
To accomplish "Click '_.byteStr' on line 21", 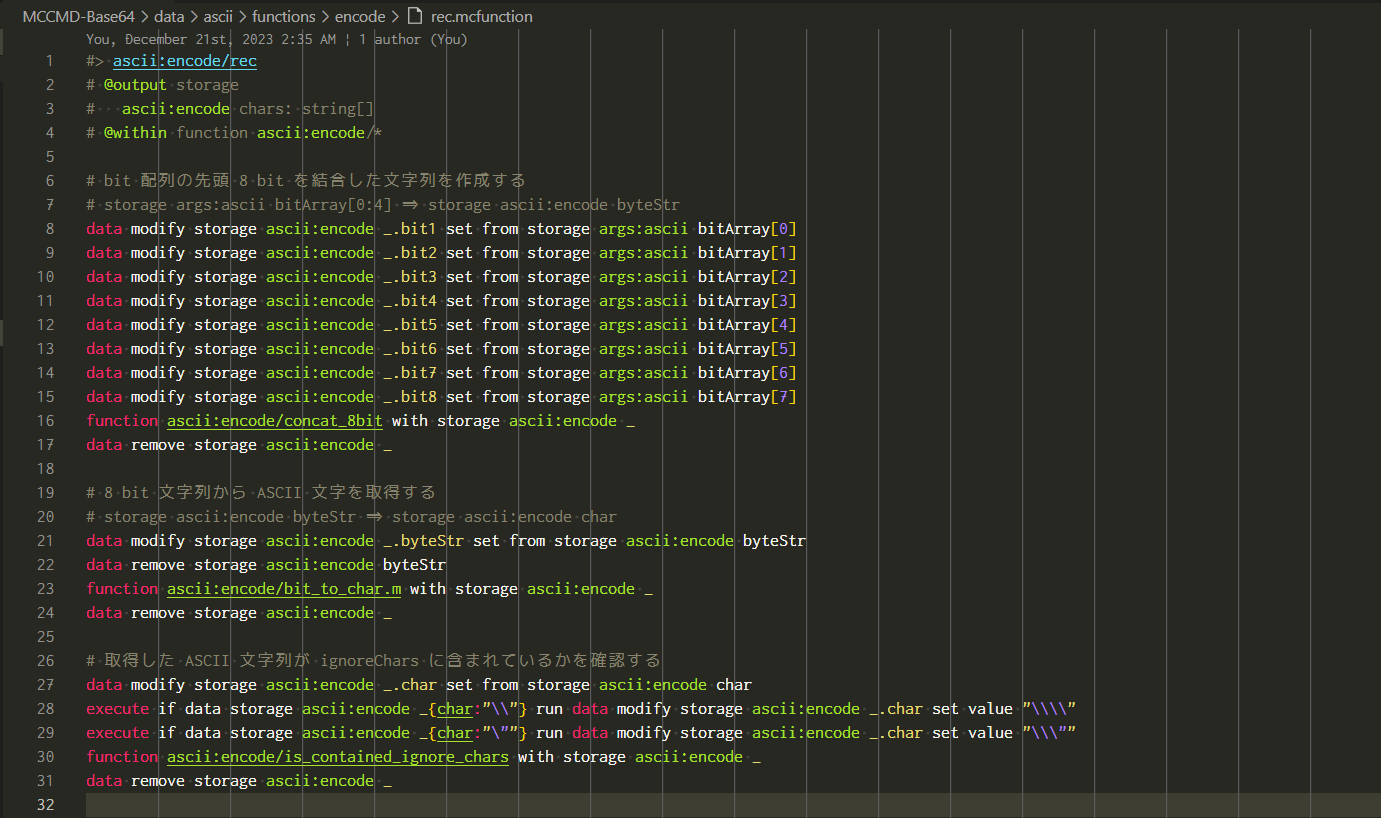I will [424, 541].
